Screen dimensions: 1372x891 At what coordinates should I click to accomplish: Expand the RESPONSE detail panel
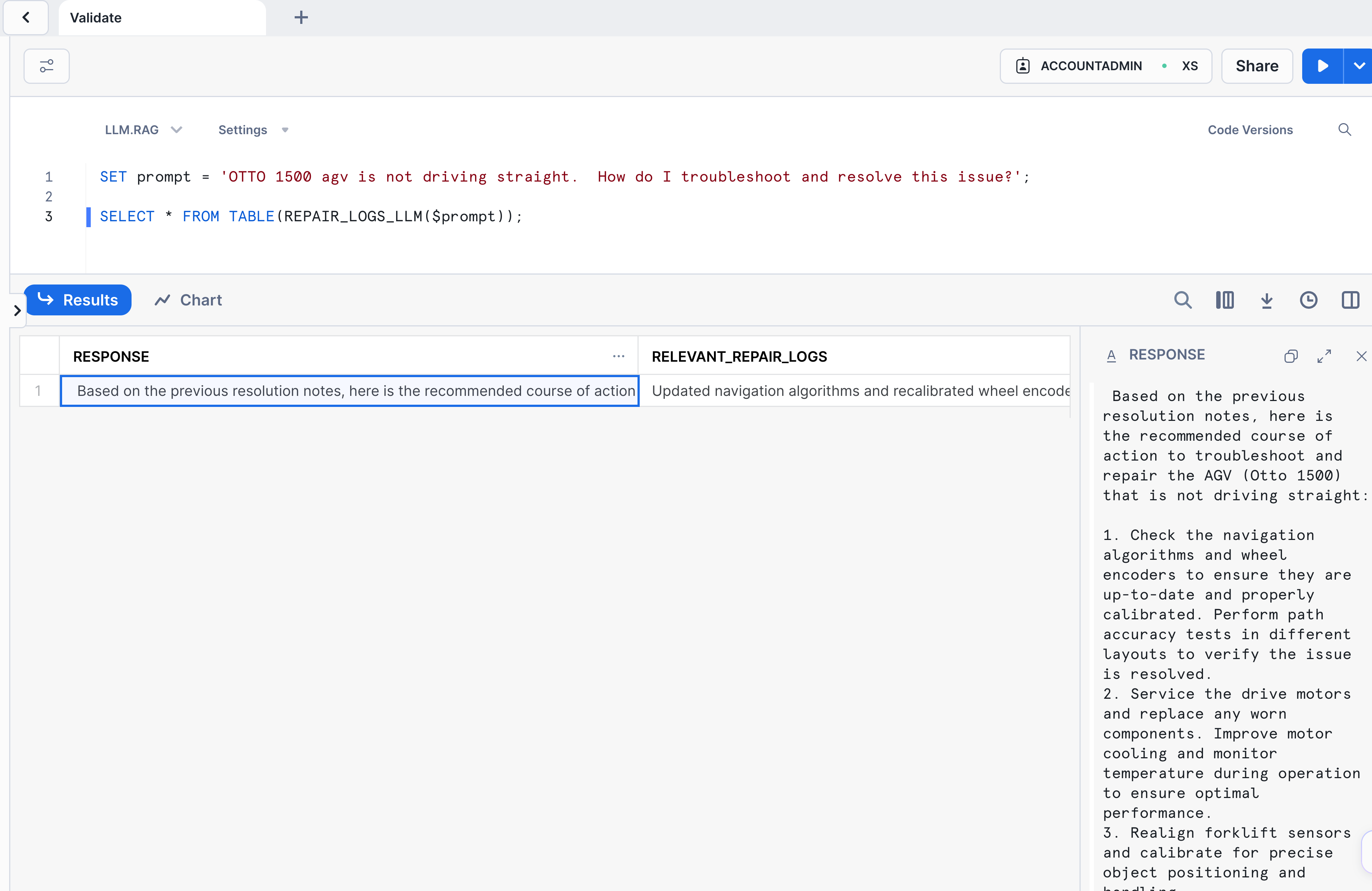1324,356
